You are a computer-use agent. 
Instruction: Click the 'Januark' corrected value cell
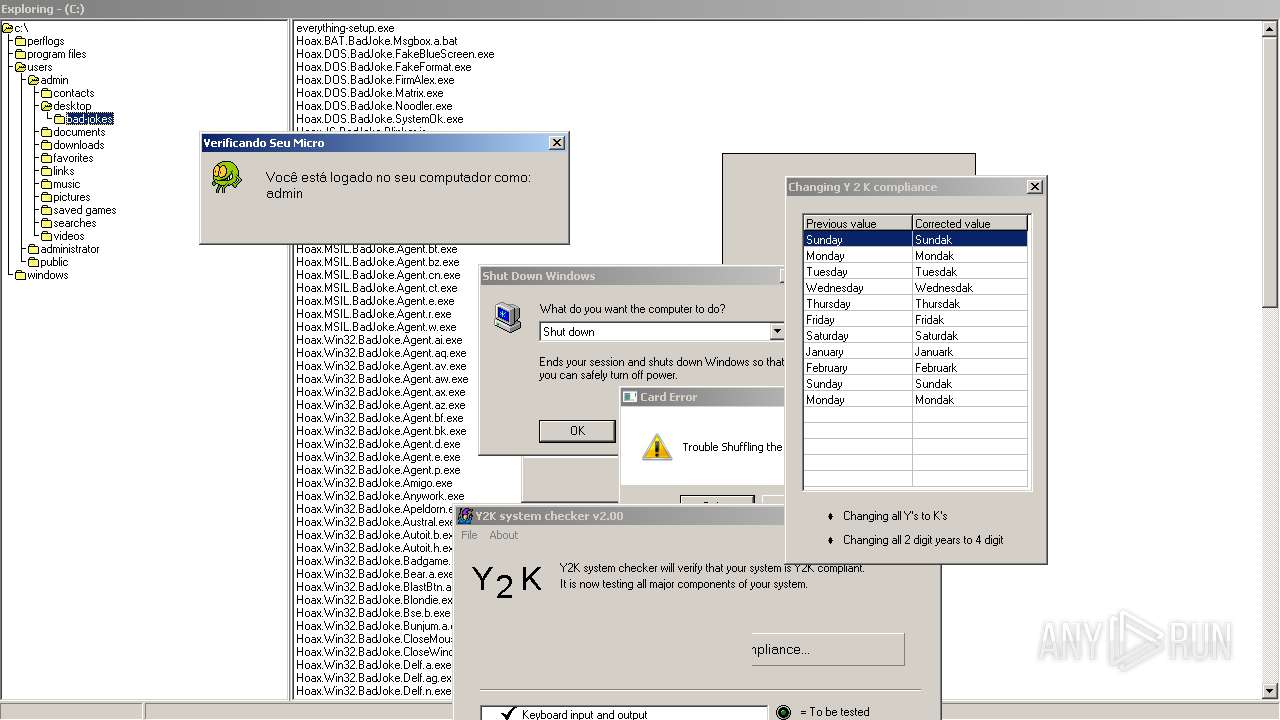(x=970, y=352)
